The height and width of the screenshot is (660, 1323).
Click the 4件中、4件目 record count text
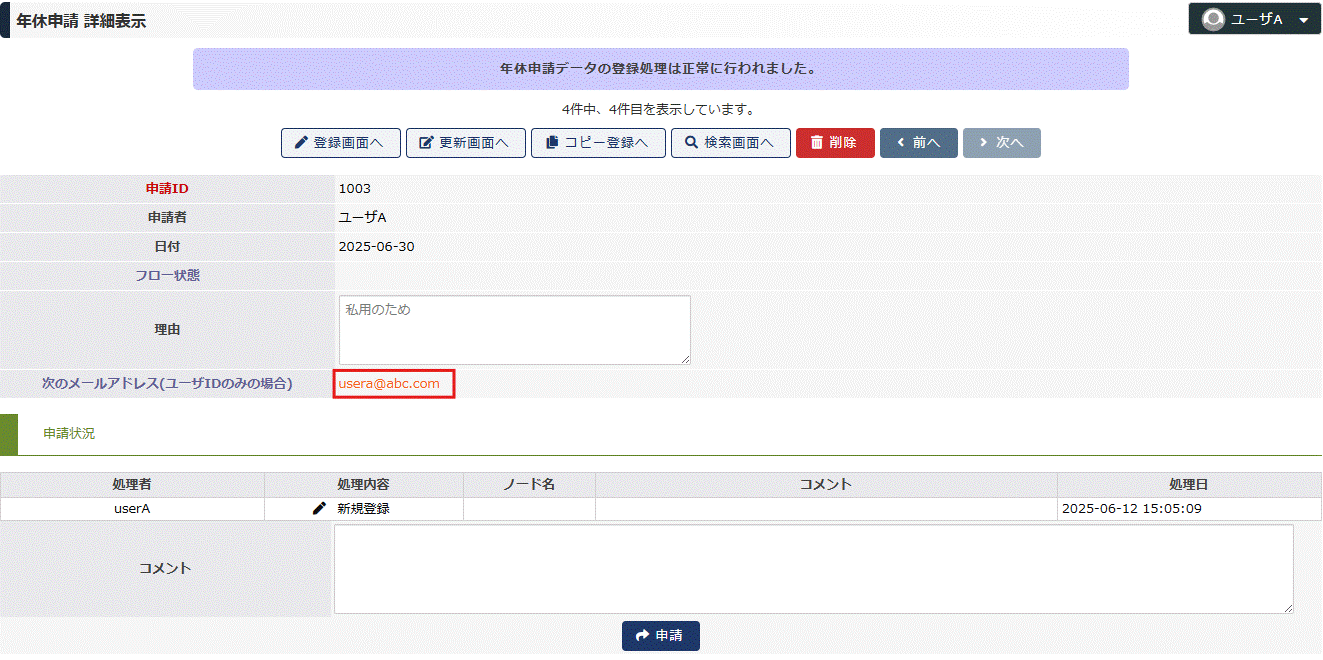click(659, 110)
